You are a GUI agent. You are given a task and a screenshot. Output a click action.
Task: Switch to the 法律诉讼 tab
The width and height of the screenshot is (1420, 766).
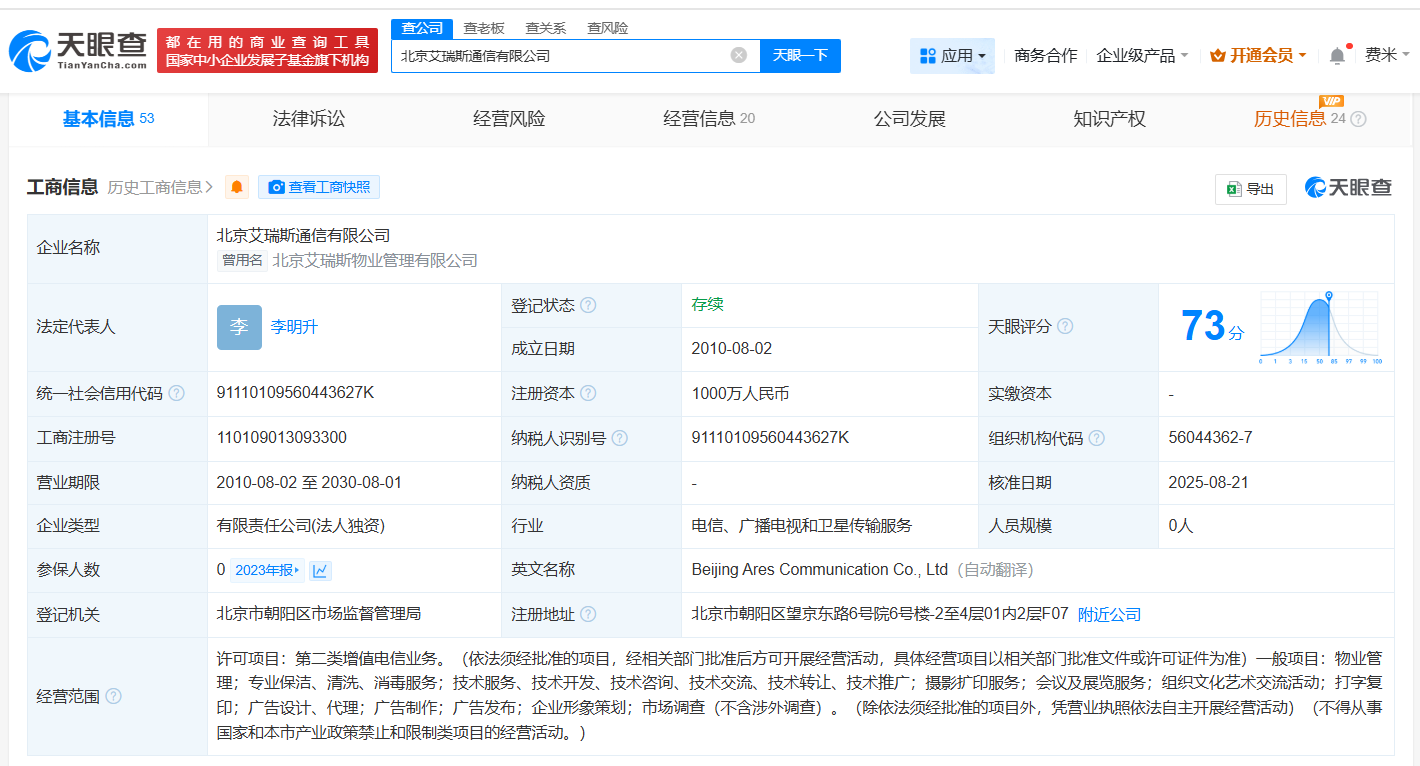click(x=308, y=118)
